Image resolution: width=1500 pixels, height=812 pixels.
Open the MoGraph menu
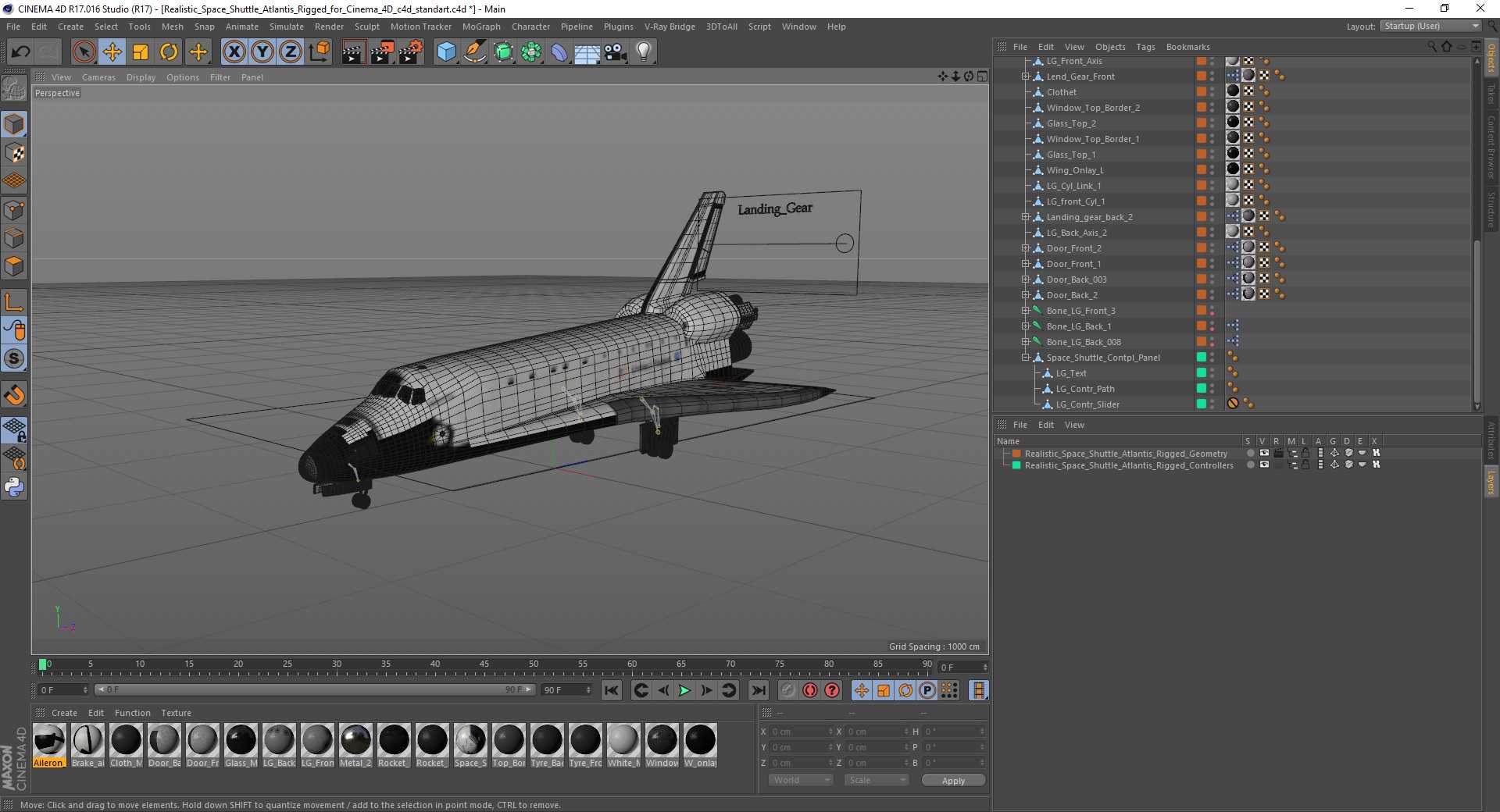pos(481,27)
